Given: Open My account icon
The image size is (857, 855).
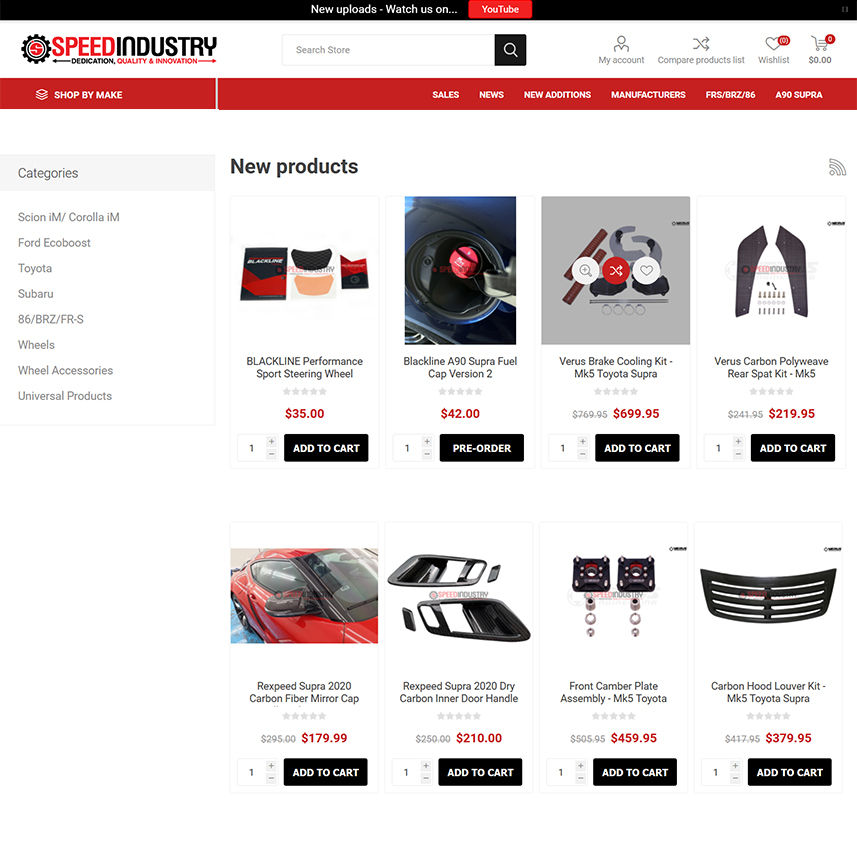Looking at the screenshot, I should click(621, 43).
